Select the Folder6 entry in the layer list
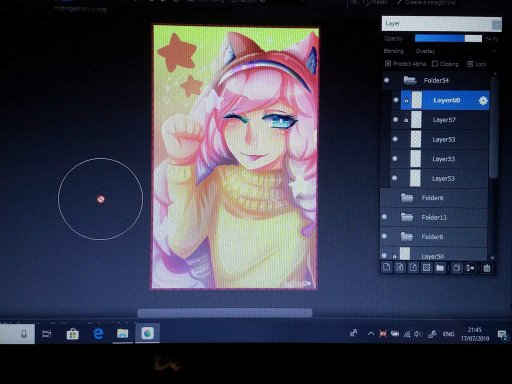512x384 pixels. pyautogui.click(x=434, y=198)
